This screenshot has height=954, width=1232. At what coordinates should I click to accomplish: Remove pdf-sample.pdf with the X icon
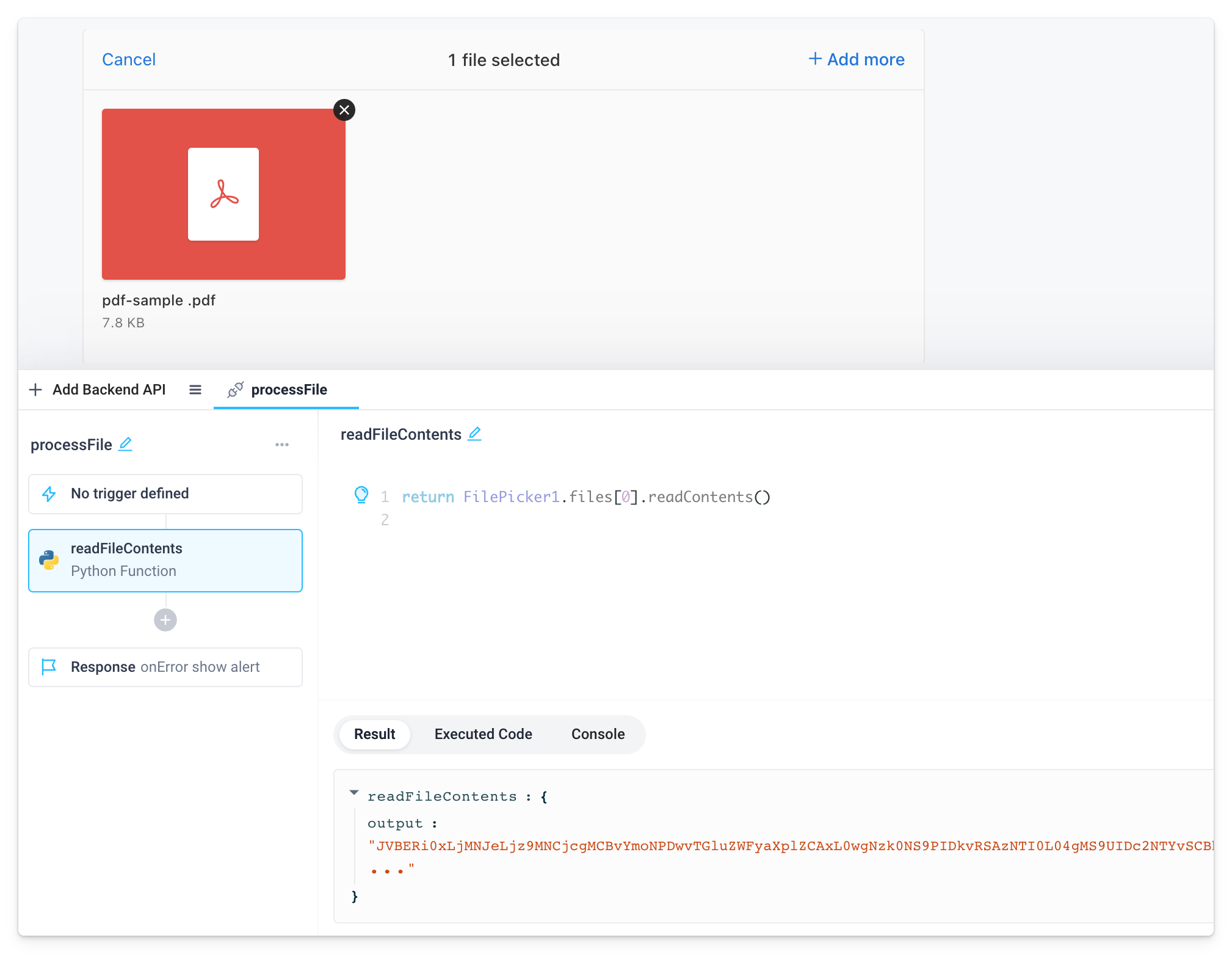[344, 110]
